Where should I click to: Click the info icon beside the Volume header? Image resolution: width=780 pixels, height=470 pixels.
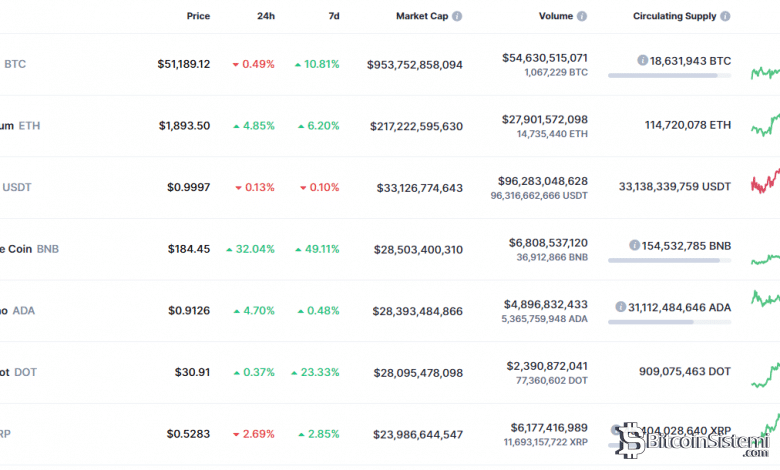pos(582,17)
